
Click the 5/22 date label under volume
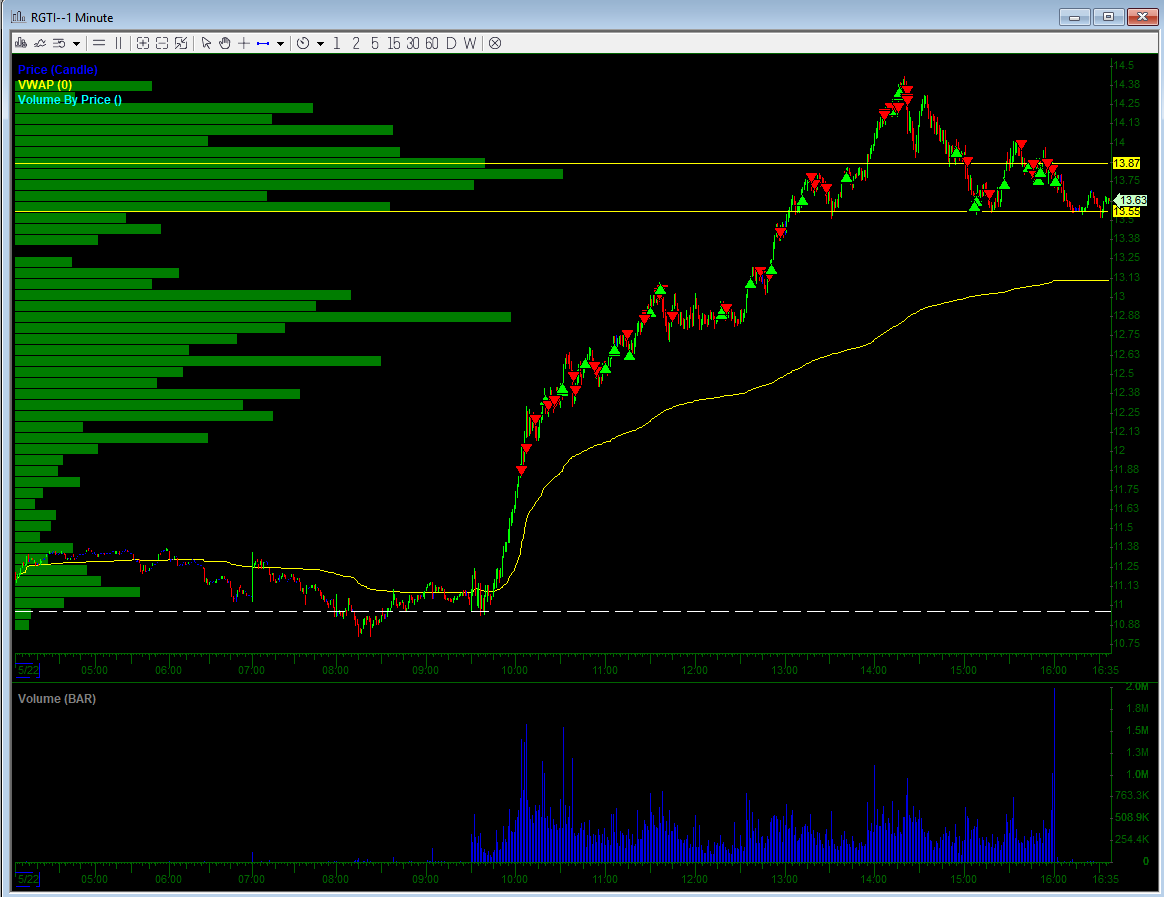(x=28, y=879)
